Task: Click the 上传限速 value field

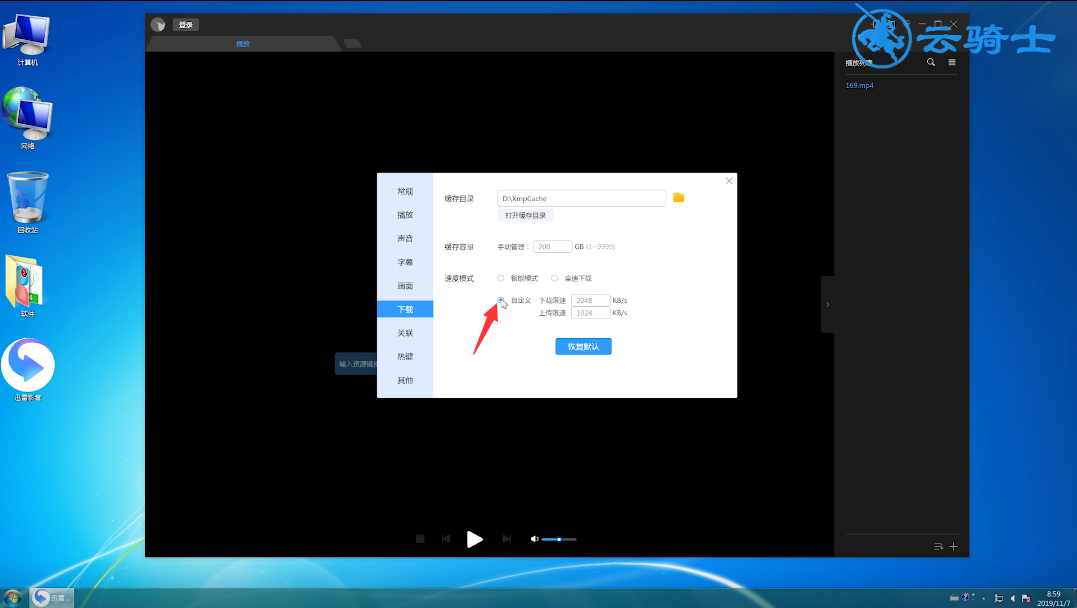Action: [x=590, y=313]
